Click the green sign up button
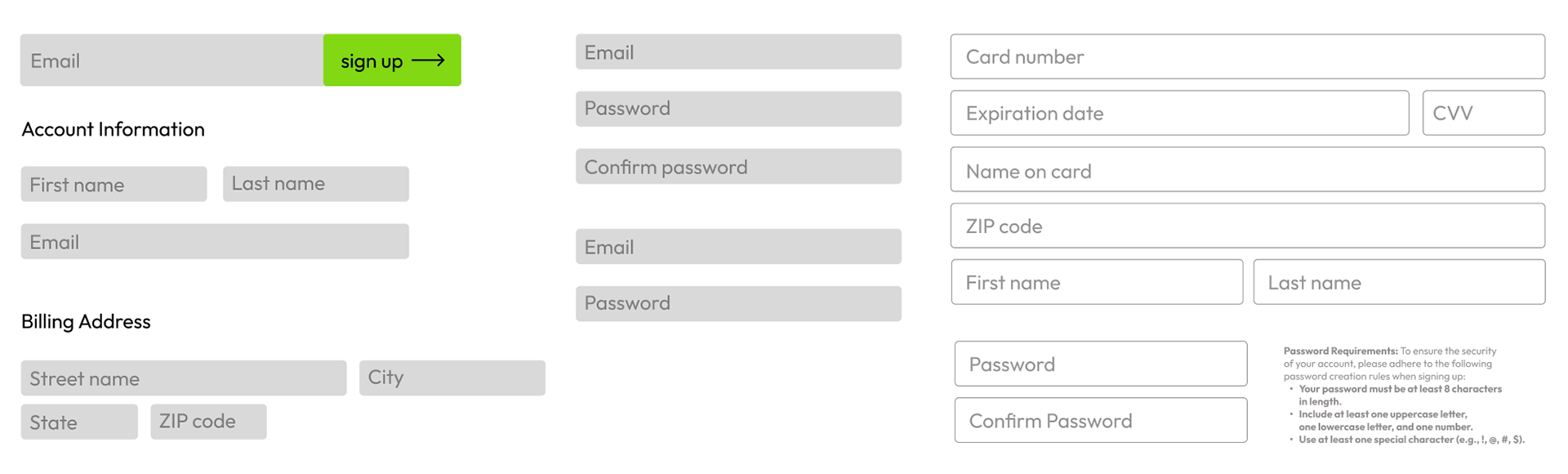Screen dimensions: 1568x474 coord(392,60)
